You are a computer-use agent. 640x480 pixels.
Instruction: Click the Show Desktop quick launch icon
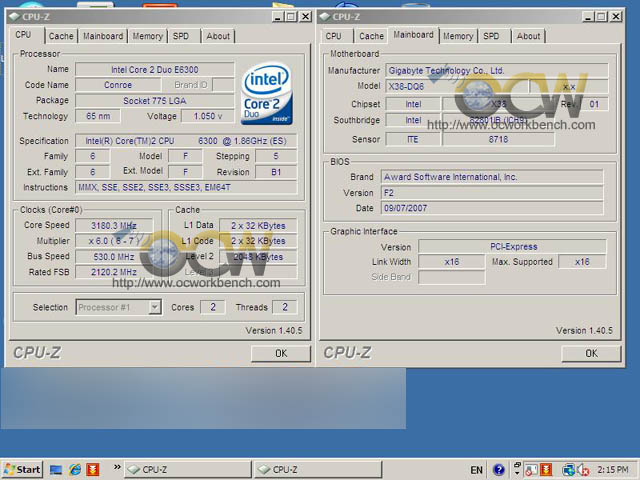[x=56, y=470]
